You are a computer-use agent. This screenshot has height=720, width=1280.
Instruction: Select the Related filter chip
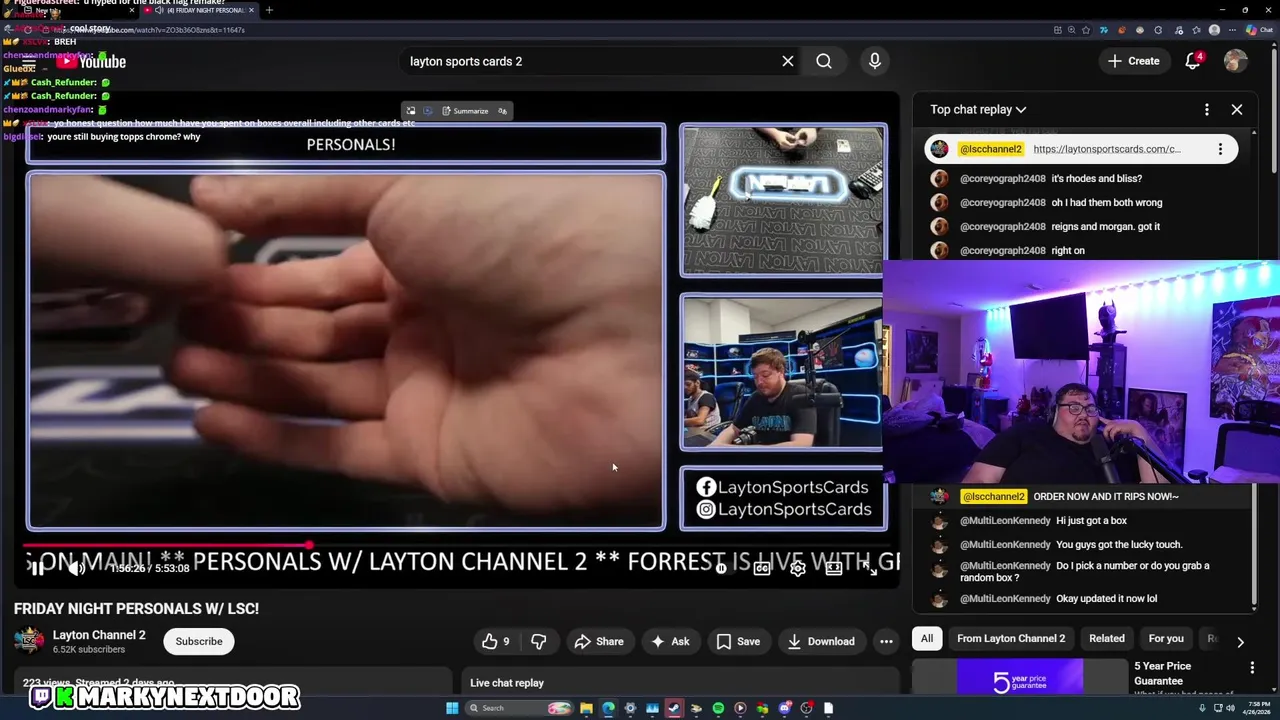(1107, 638)
